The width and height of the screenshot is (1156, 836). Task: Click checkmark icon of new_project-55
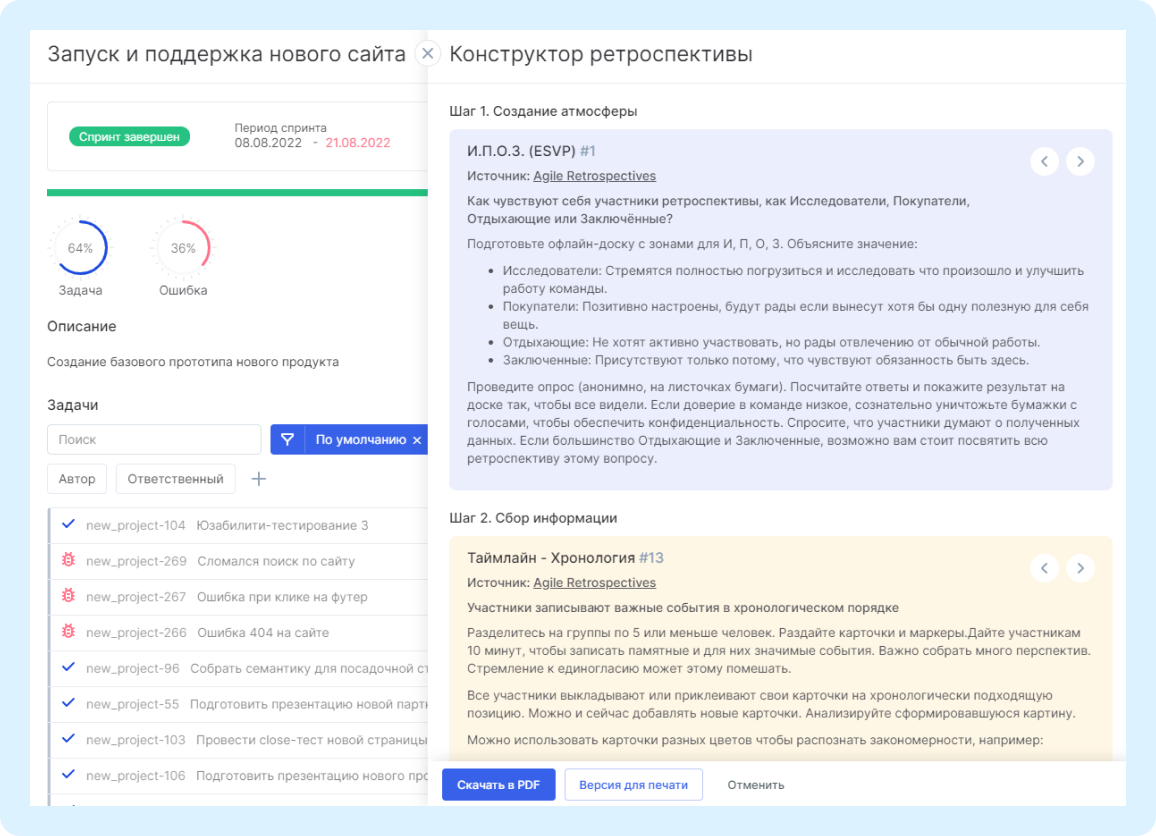69,703
